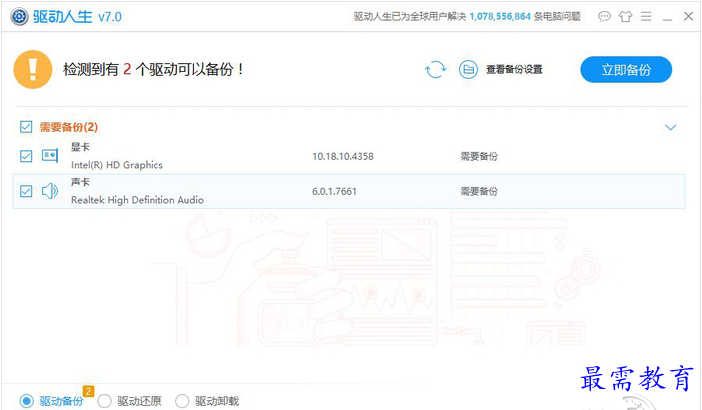Select the 驱动还原 radio option

pyautogui.click(x=104, y=401)
